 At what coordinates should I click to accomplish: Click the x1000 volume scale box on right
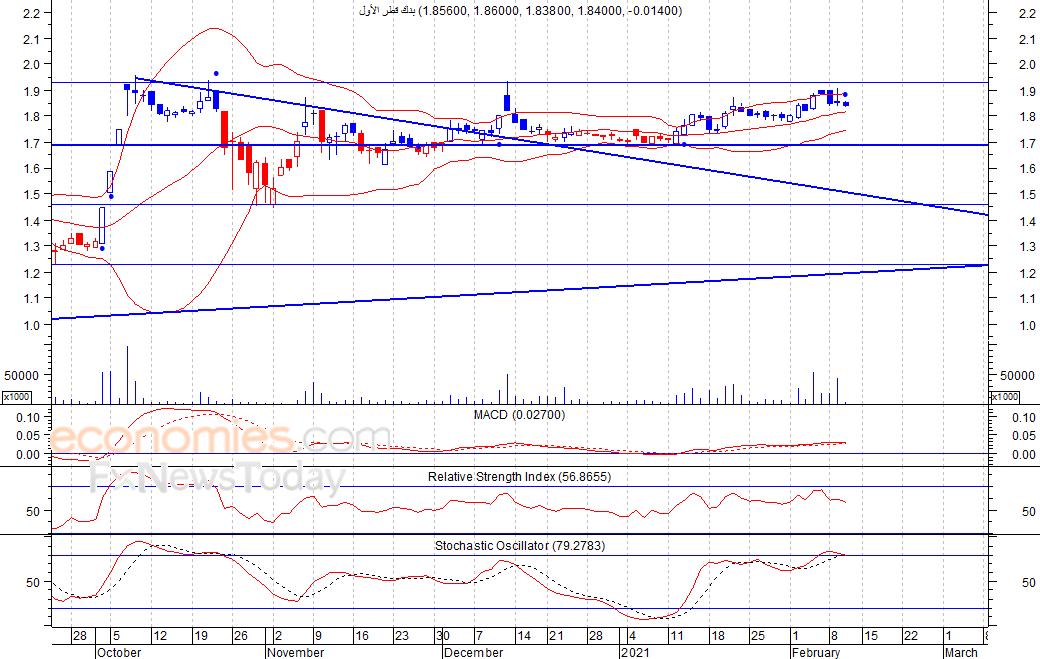point(1005,397)
